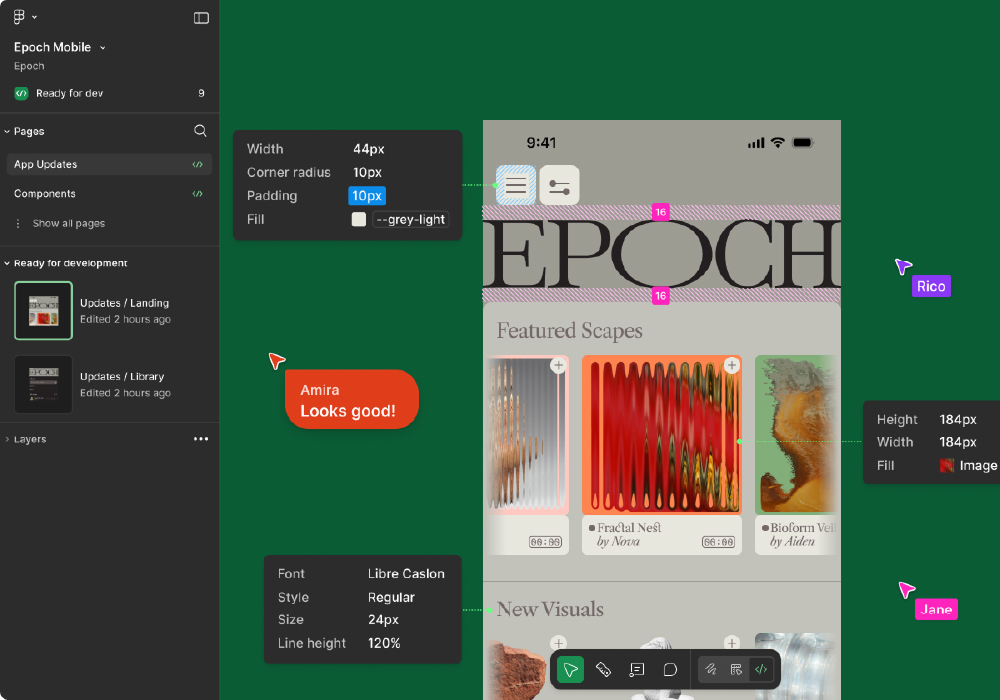Switch to Design mode in toolbar
The image size is (1000, 700).
pyautogui.click(x=736, y=670)
